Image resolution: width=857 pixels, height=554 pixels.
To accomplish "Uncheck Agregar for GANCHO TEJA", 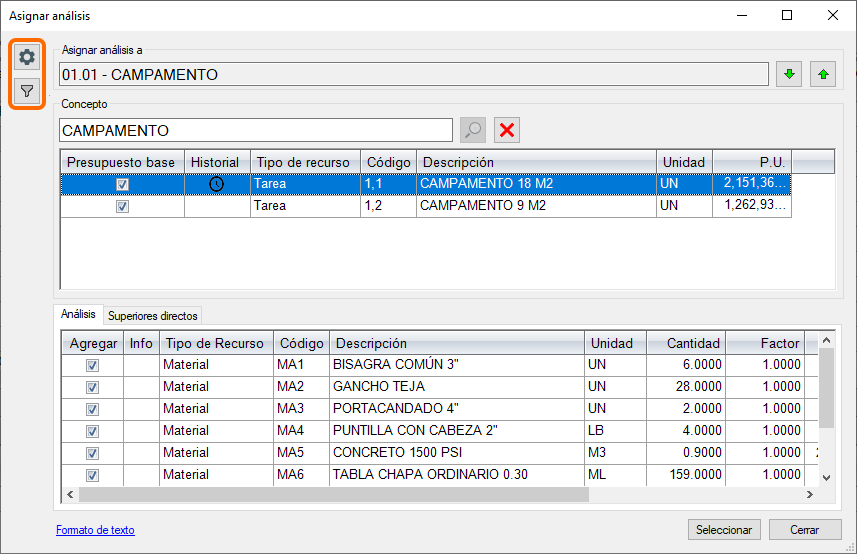I will pos(92,387).
